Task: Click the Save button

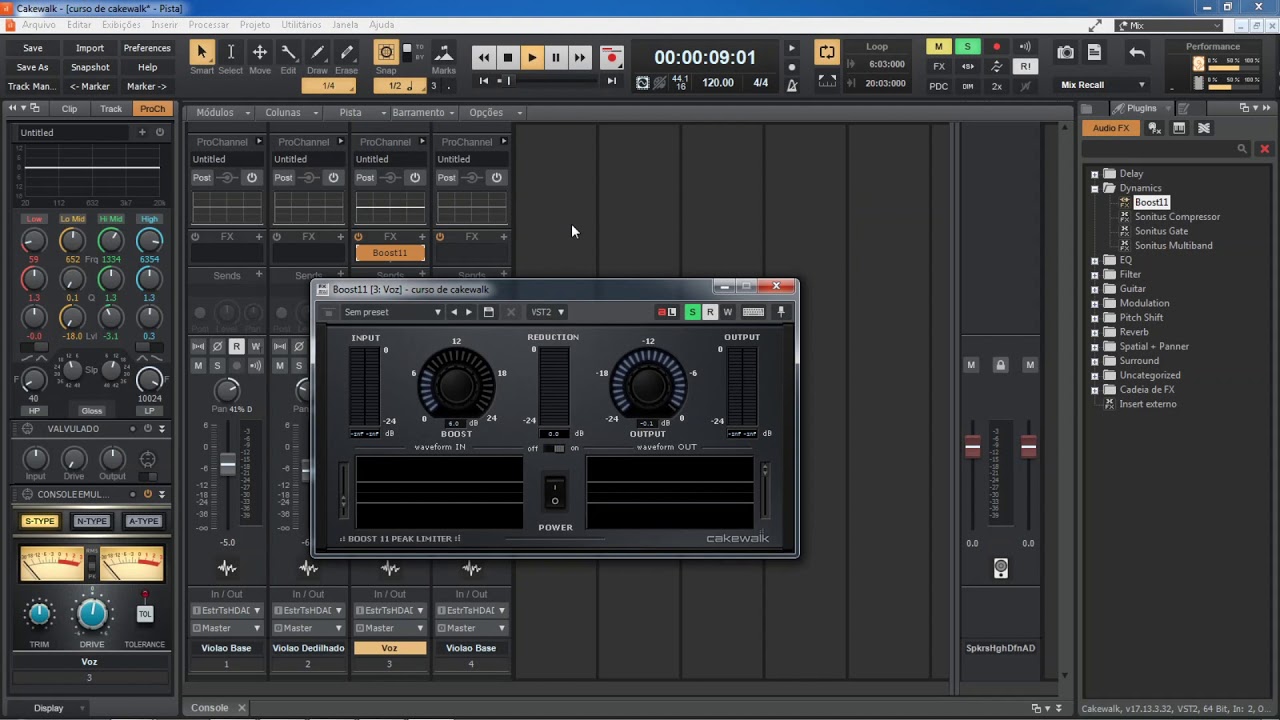Action: point(33,48)
